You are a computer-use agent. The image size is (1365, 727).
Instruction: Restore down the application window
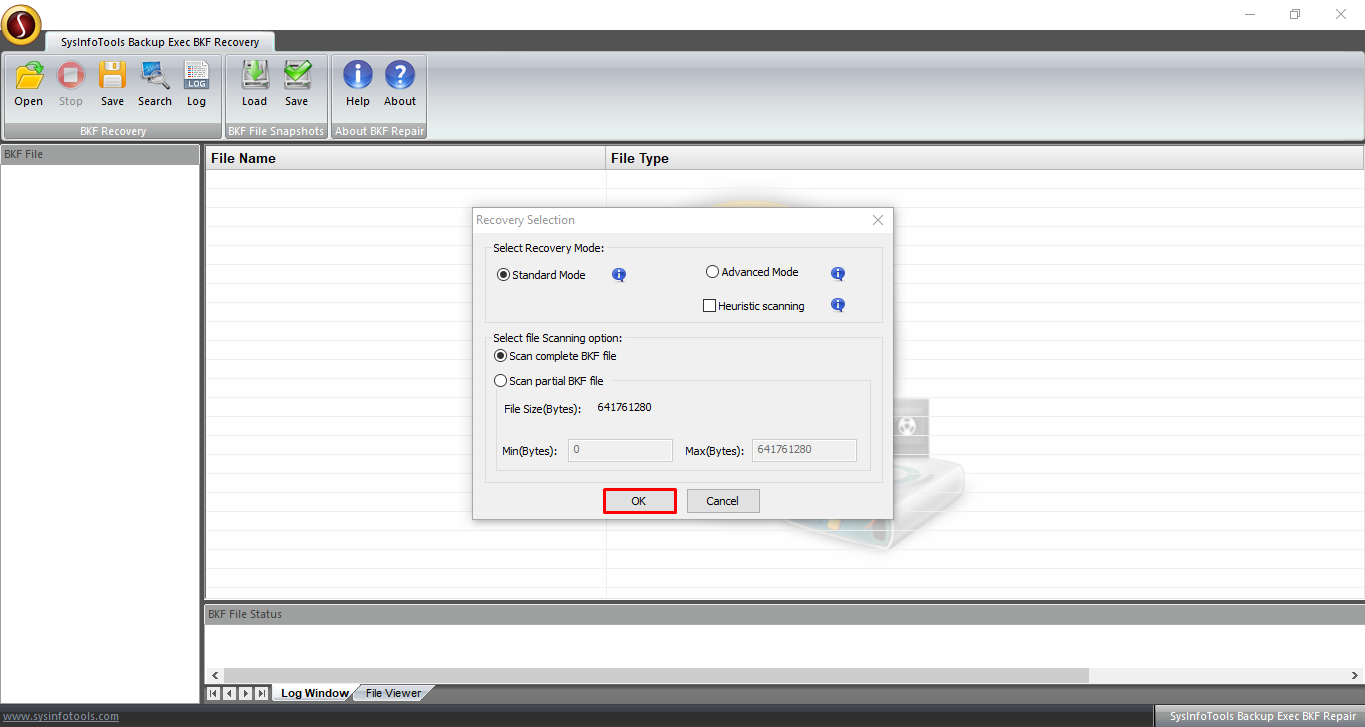click(1295, 14)
